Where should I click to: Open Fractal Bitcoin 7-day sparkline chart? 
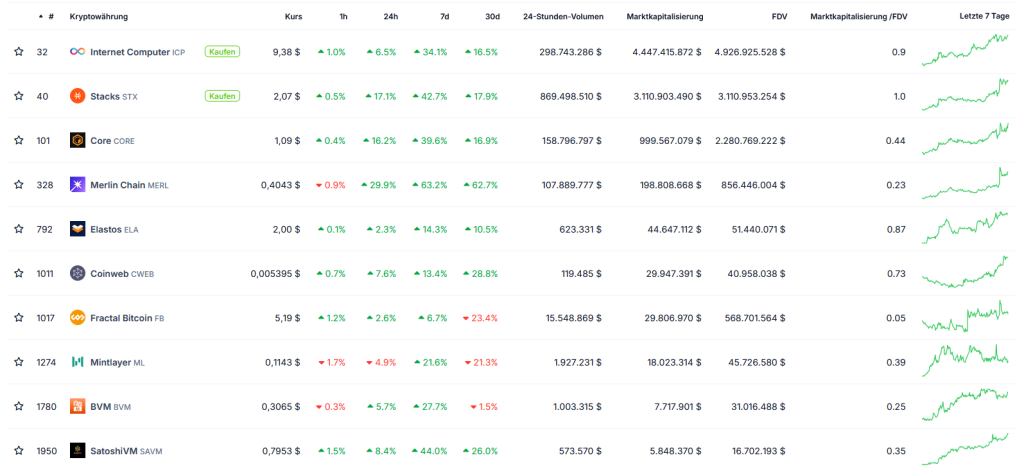click(x=965, y=317)
